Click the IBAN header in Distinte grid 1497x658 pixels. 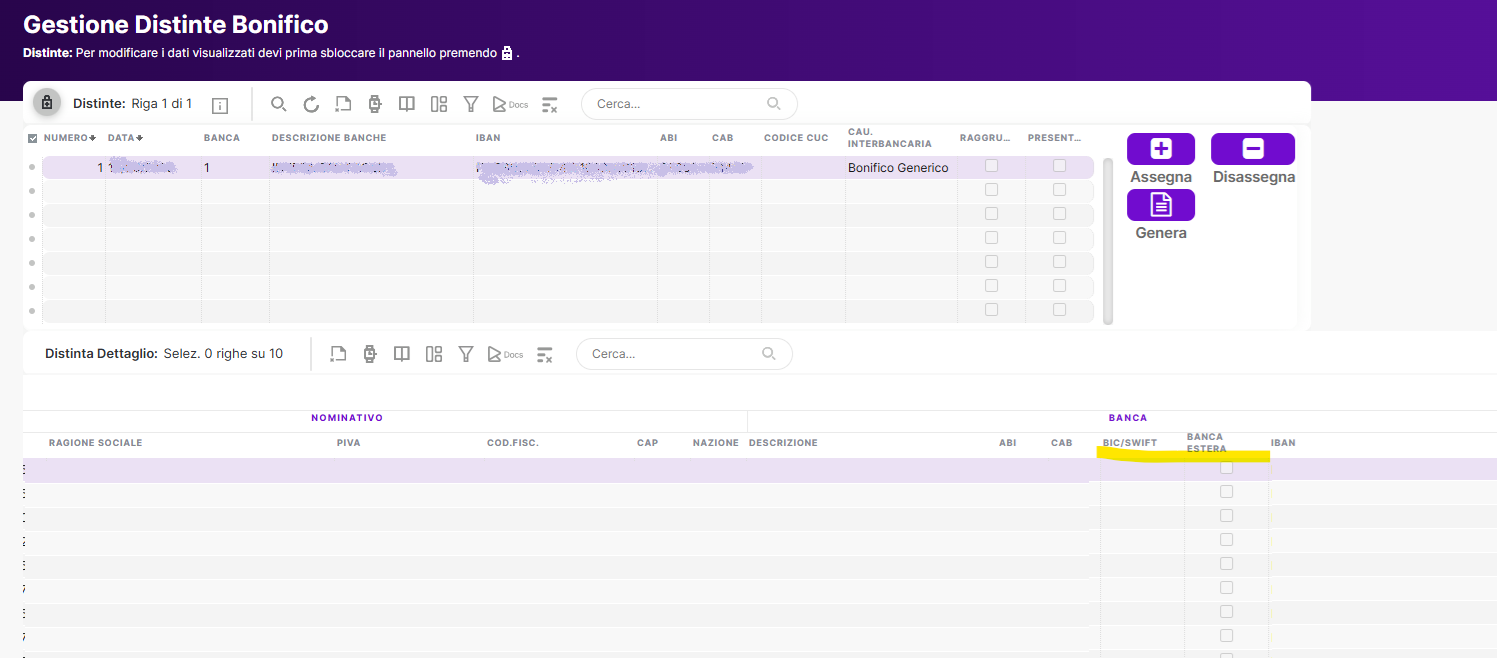point(488,138)
